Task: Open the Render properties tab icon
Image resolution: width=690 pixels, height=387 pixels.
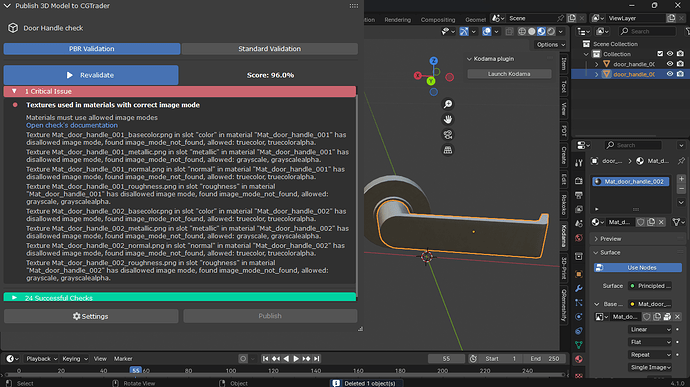Action: click(579, 181)
